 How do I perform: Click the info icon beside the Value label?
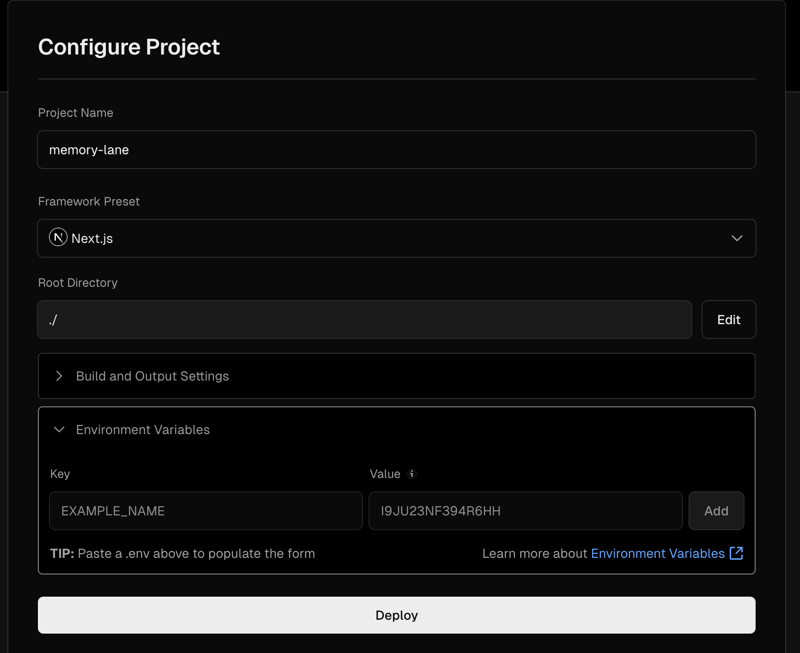pos(411,474)
